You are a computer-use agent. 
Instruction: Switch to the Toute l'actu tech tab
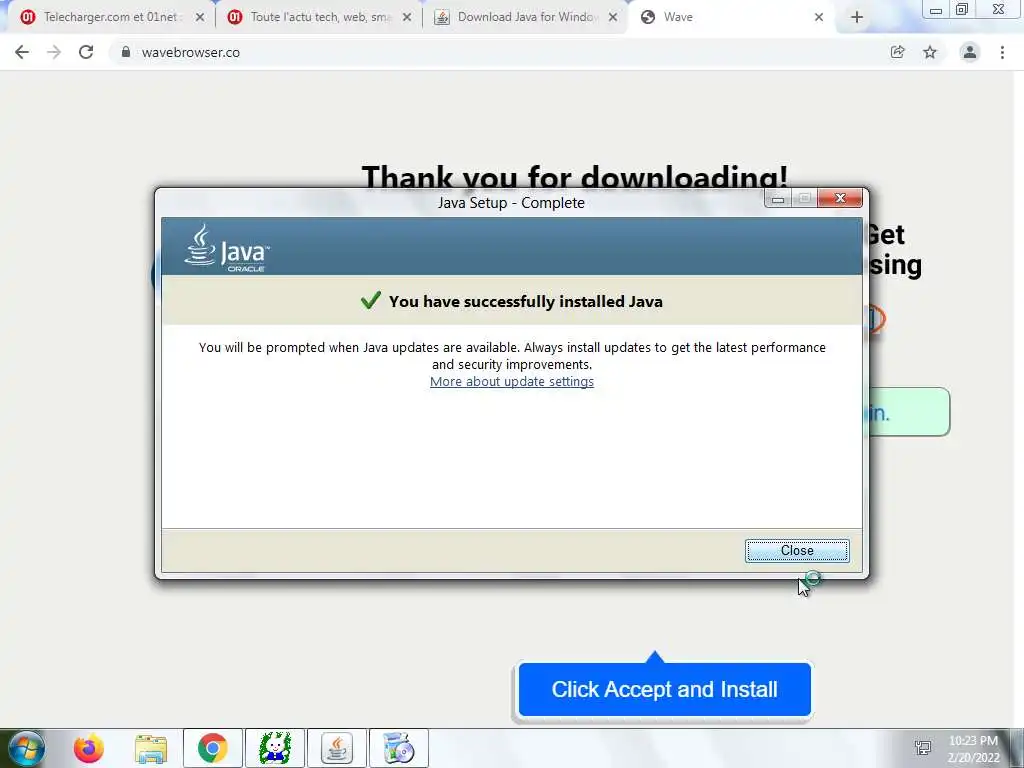click(x=320, y=17)
